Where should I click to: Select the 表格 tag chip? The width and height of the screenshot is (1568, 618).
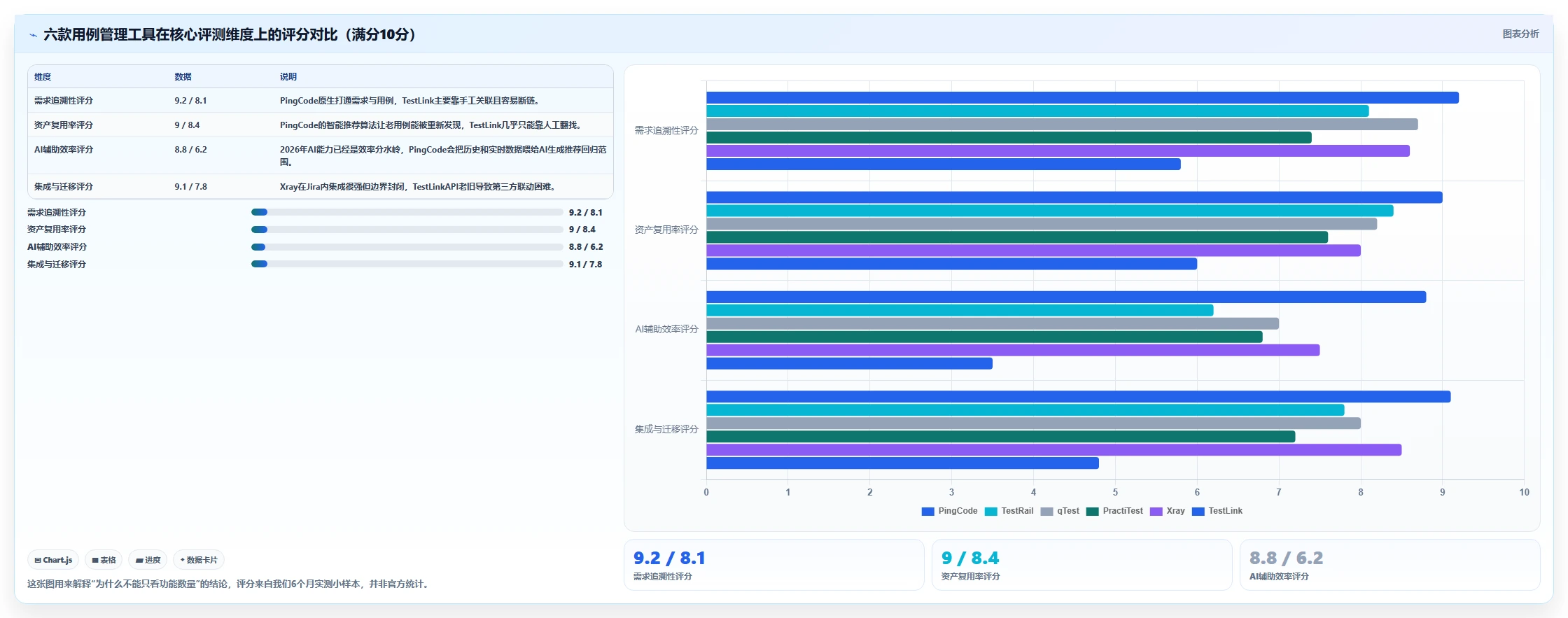click(104, 560)
